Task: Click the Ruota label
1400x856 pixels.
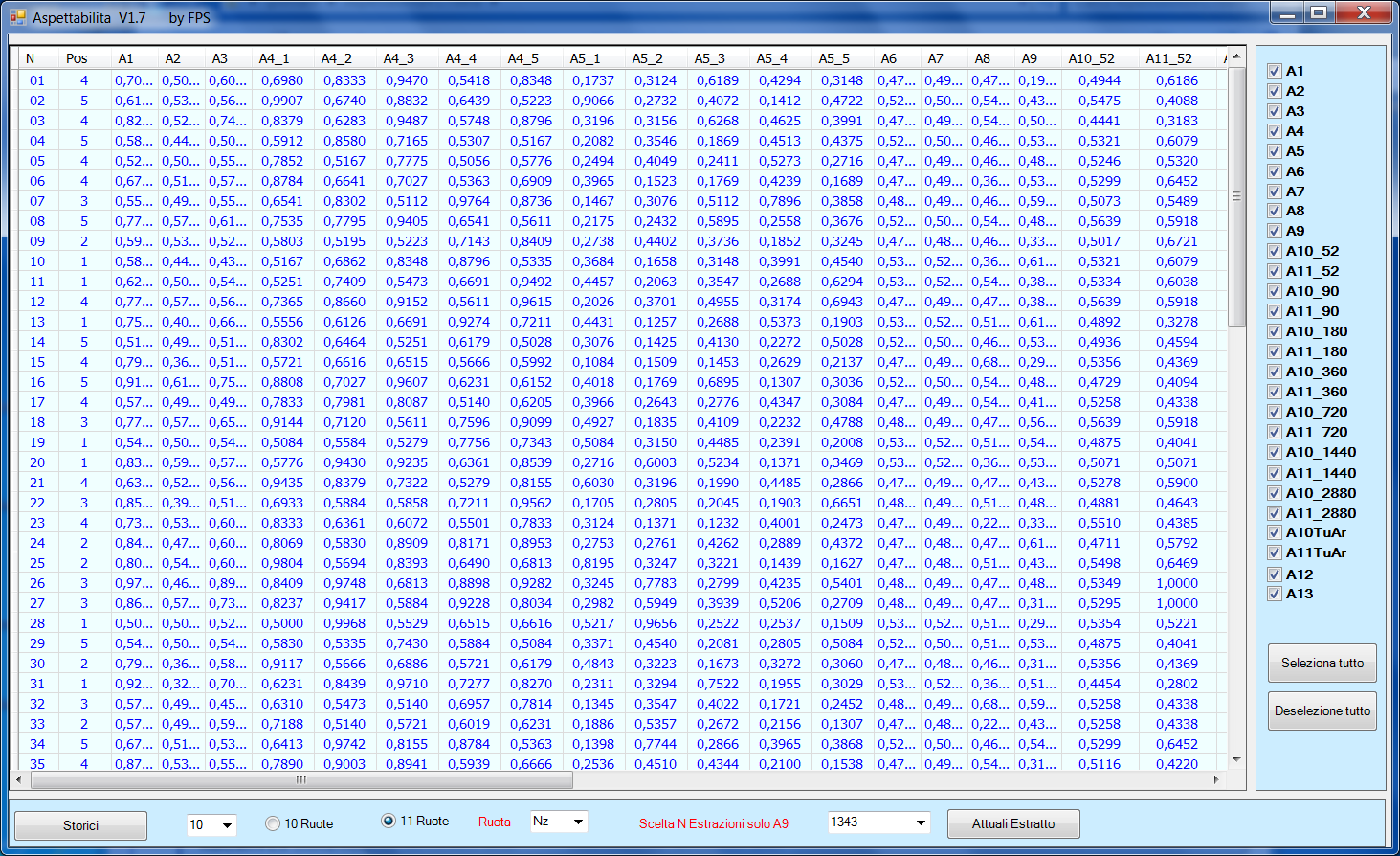Action: (x=495, y=822)
